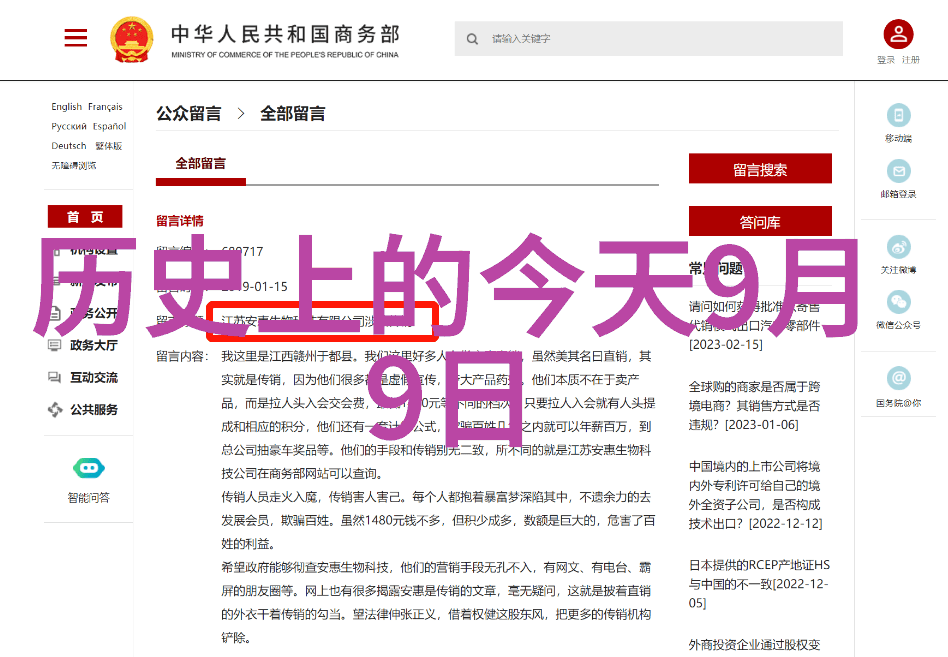Click the 答问库 button
This screenshot has height=657, width=948.
click(x=760, y=222)
